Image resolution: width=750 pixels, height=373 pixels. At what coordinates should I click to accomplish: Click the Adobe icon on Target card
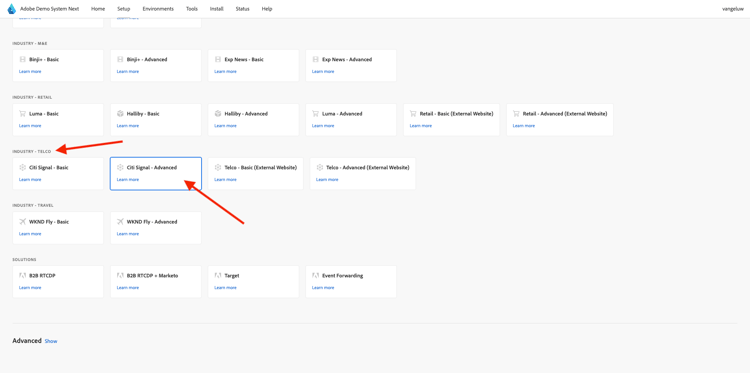[x=218, y=276]
